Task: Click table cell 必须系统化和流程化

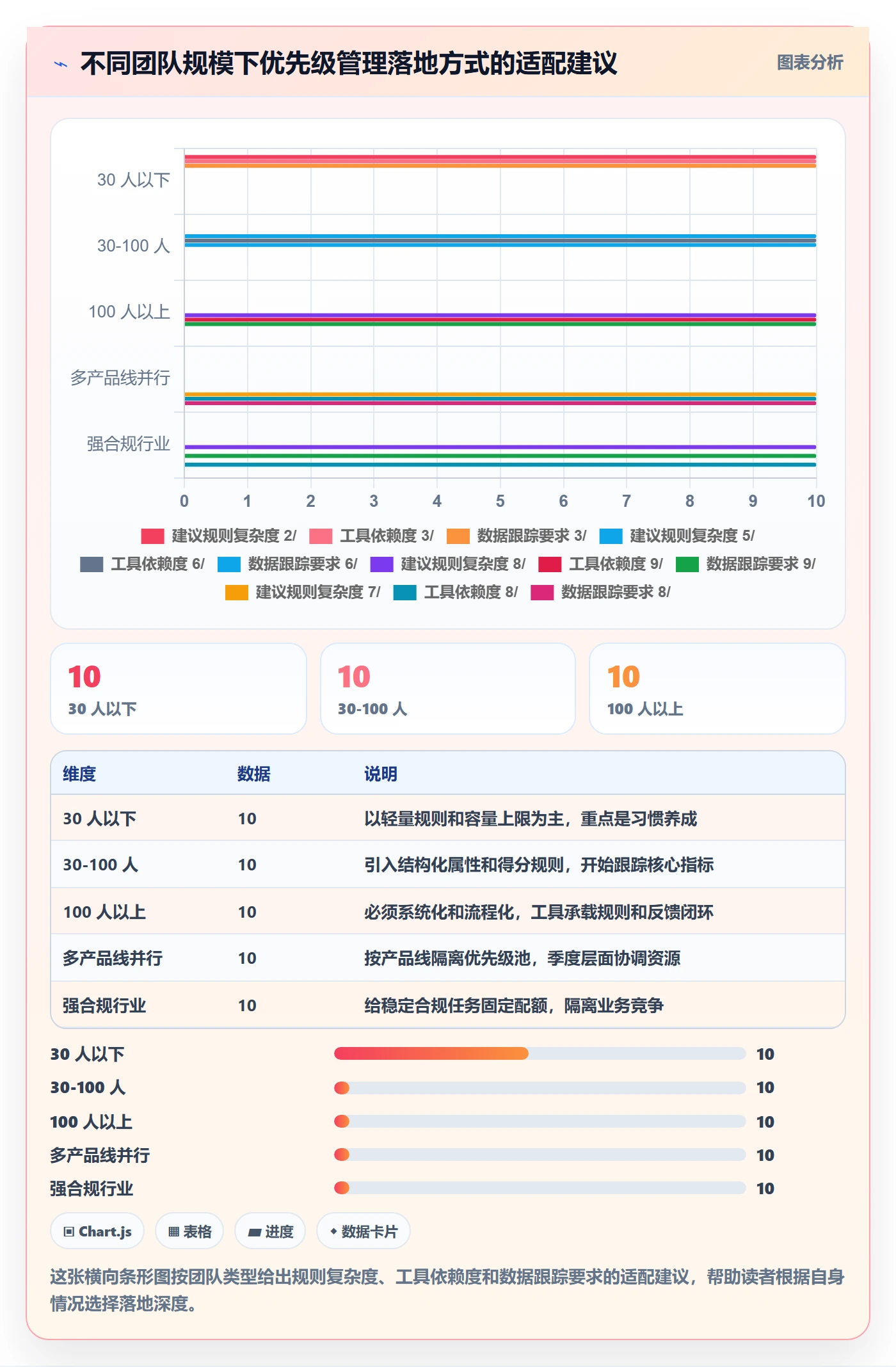Action: click(x=539, y=912)
